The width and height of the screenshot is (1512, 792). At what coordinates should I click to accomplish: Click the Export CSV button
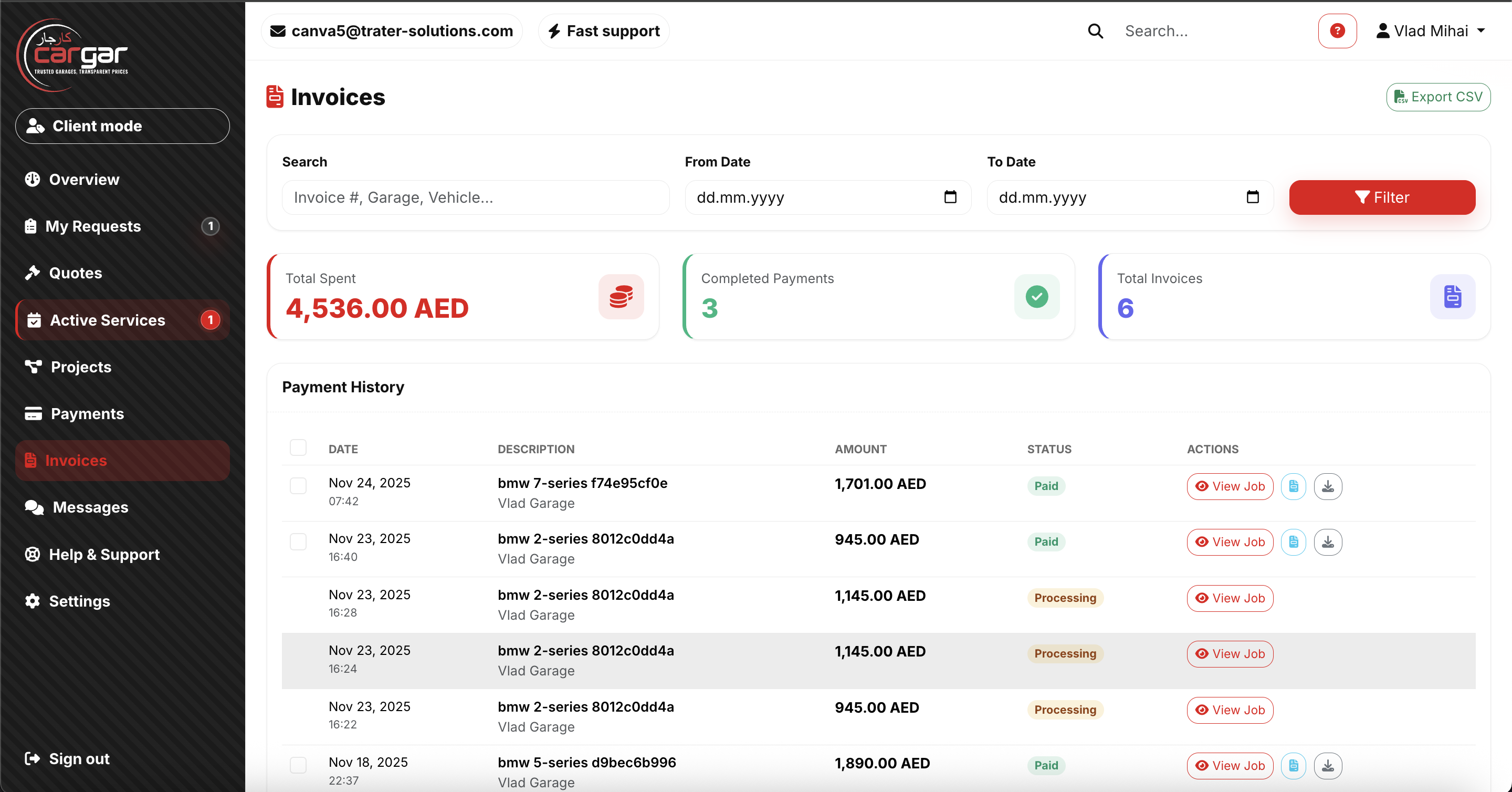point(1437,97)
